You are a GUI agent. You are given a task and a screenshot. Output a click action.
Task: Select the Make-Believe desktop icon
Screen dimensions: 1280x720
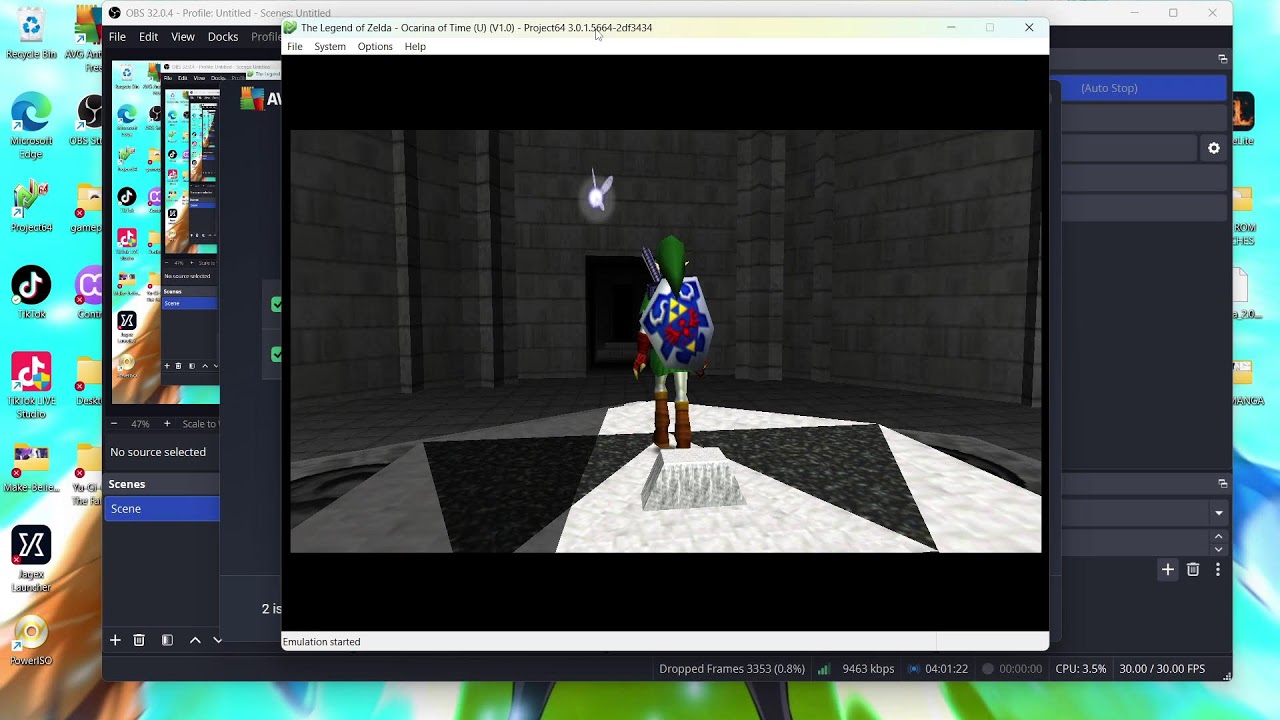pyautogui.click(x=31, y=467)
